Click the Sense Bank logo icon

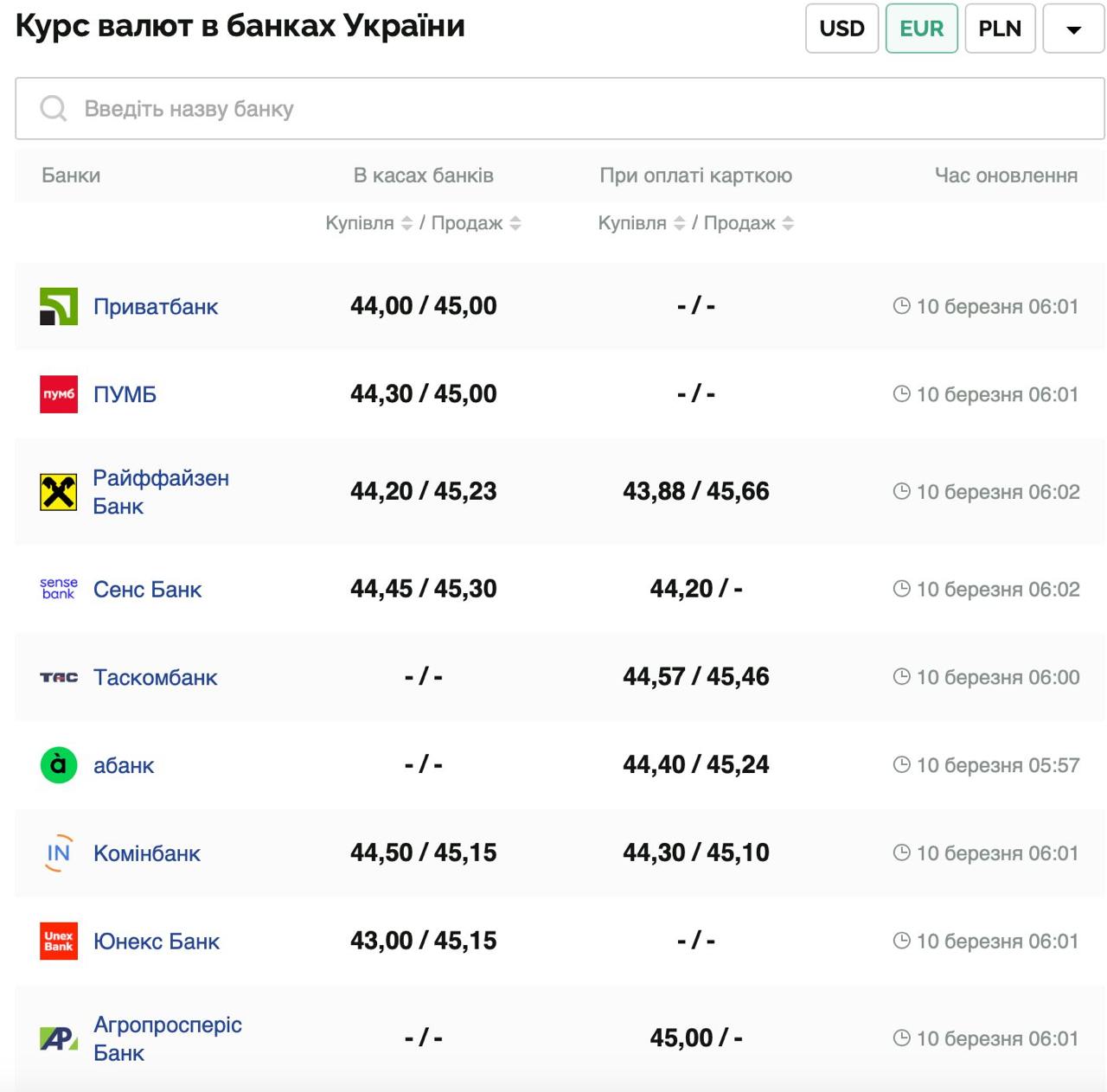(59, 589)
